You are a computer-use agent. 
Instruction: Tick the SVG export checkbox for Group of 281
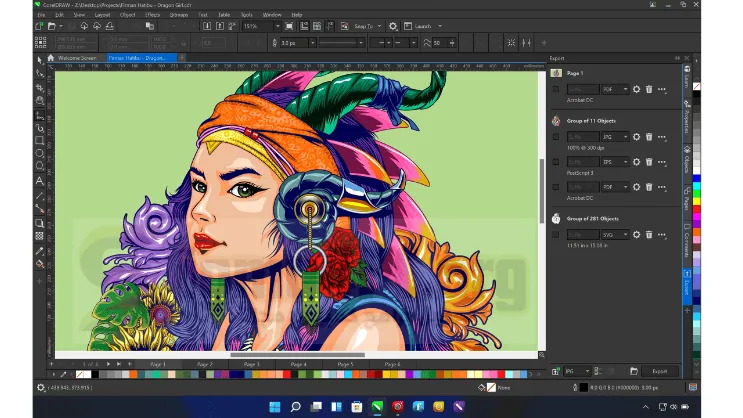tap(556, 234)
